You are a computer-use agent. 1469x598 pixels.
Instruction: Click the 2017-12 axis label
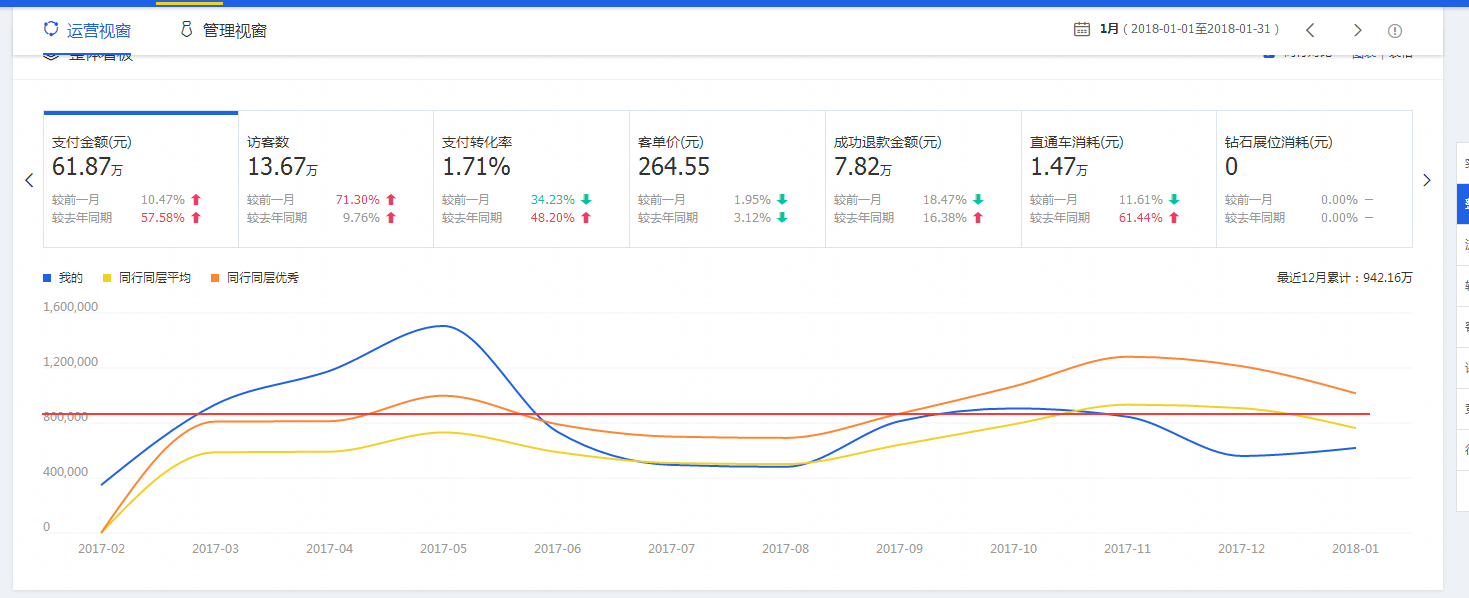[1241, 548]
